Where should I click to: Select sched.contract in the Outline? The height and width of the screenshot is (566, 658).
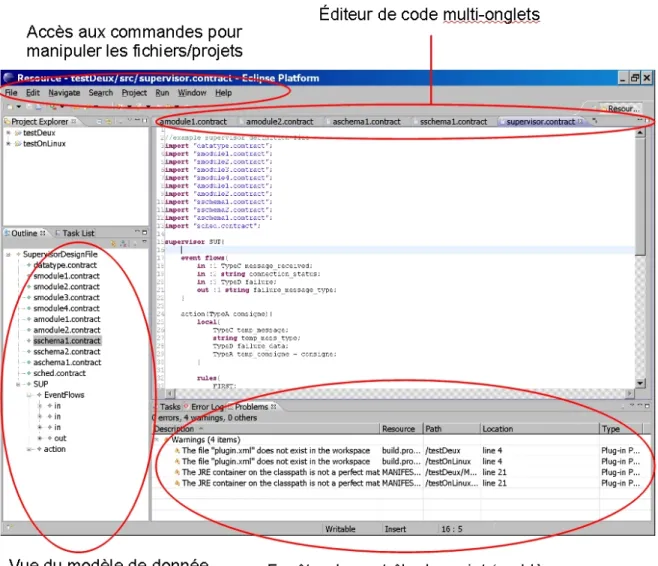point(59,373)
